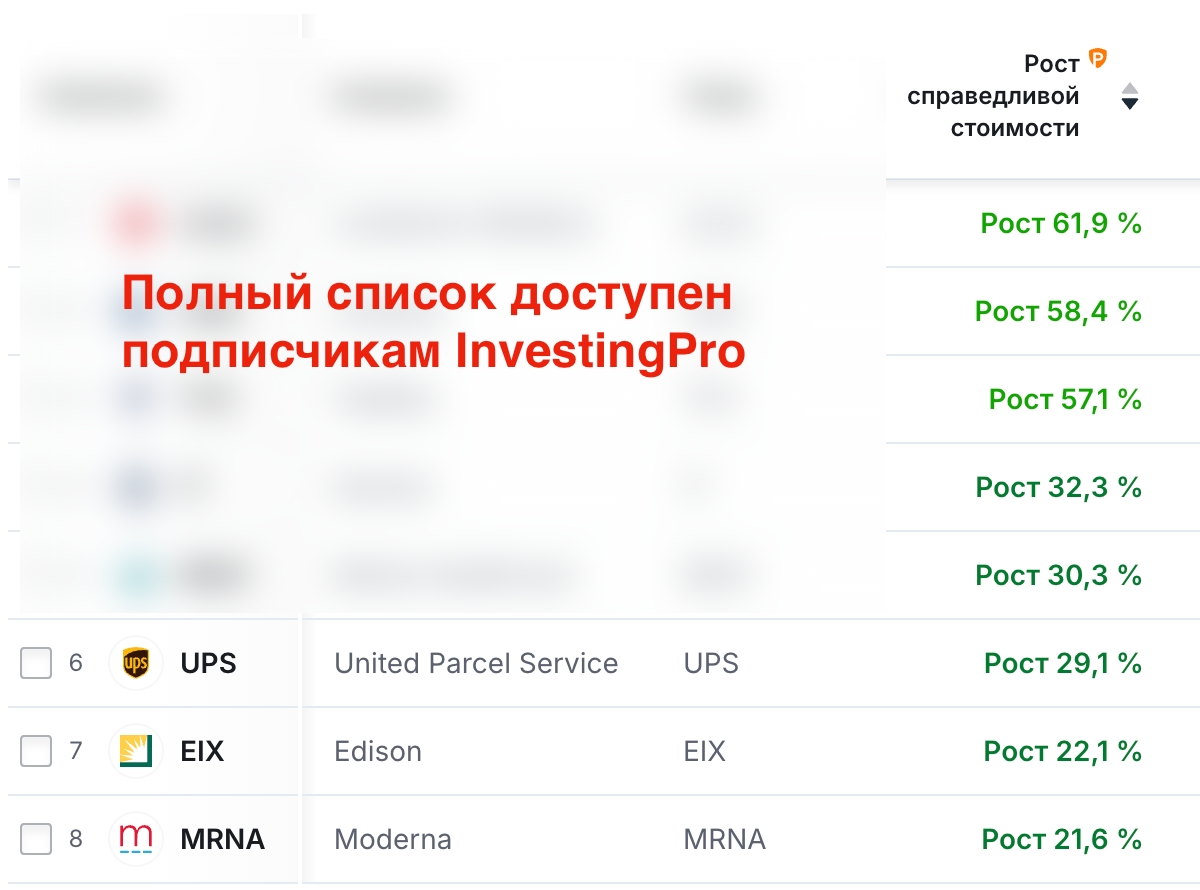The image size is (1200, 890).
Task: Click the Moderna company name
Action: 393,839
